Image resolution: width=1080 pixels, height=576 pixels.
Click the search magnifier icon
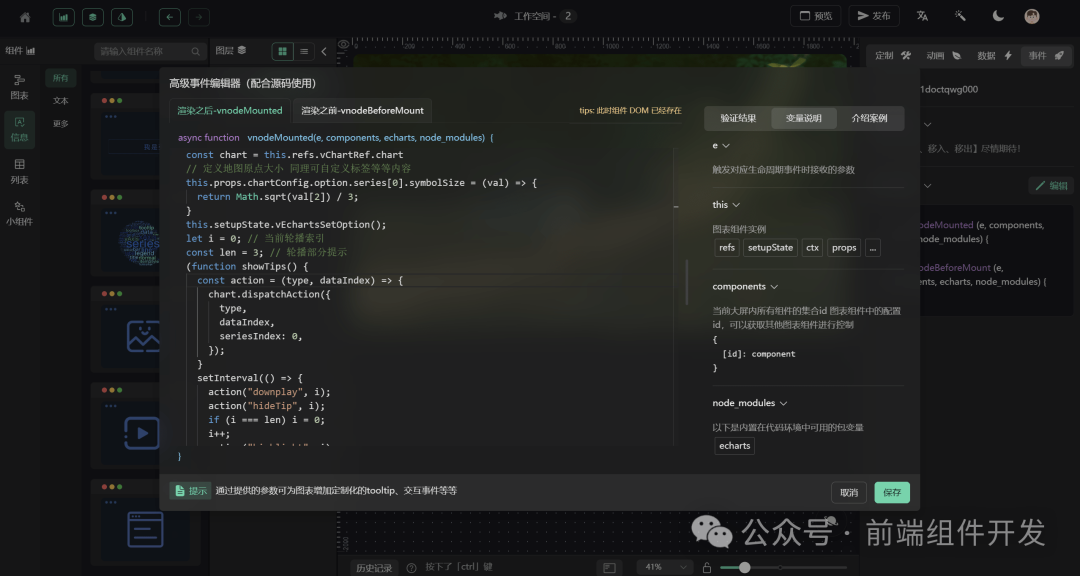click(x=196, y=52)
